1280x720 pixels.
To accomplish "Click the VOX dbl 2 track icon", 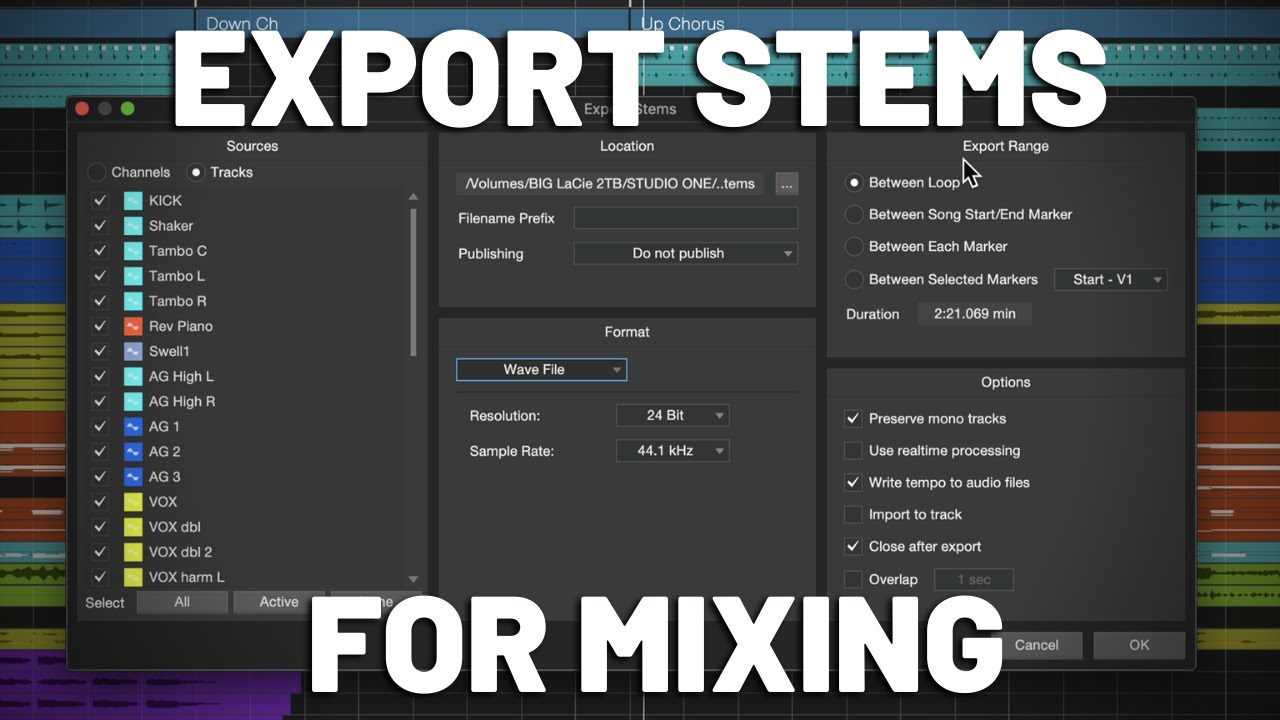I will pos(133,552).
